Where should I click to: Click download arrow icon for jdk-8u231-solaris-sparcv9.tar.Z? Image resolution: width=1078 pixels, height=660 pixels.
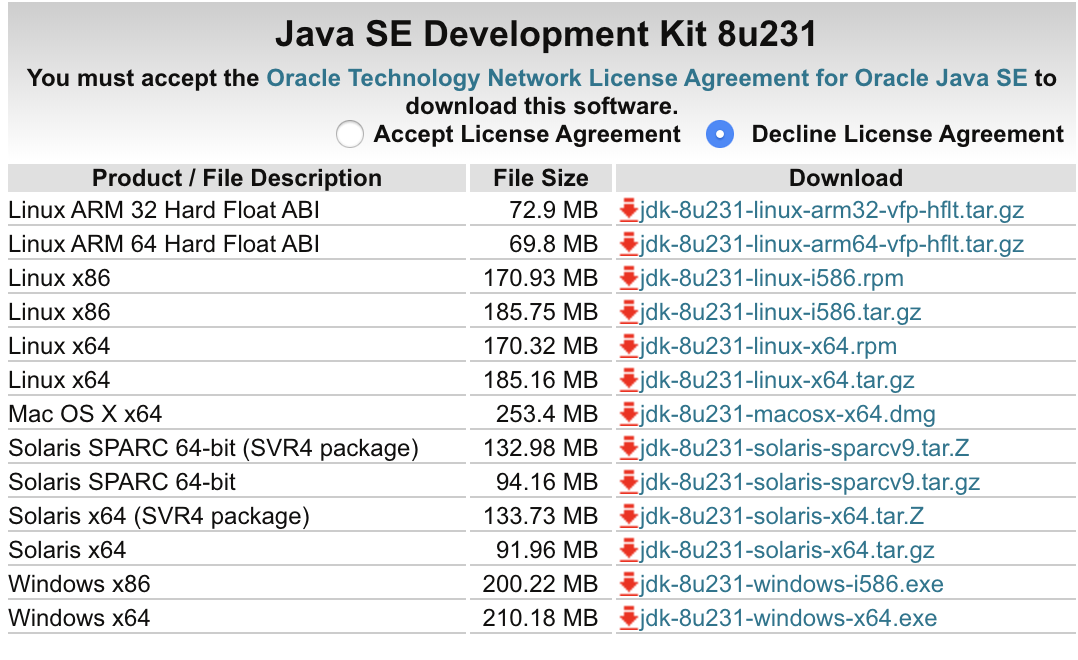[628, 448]
